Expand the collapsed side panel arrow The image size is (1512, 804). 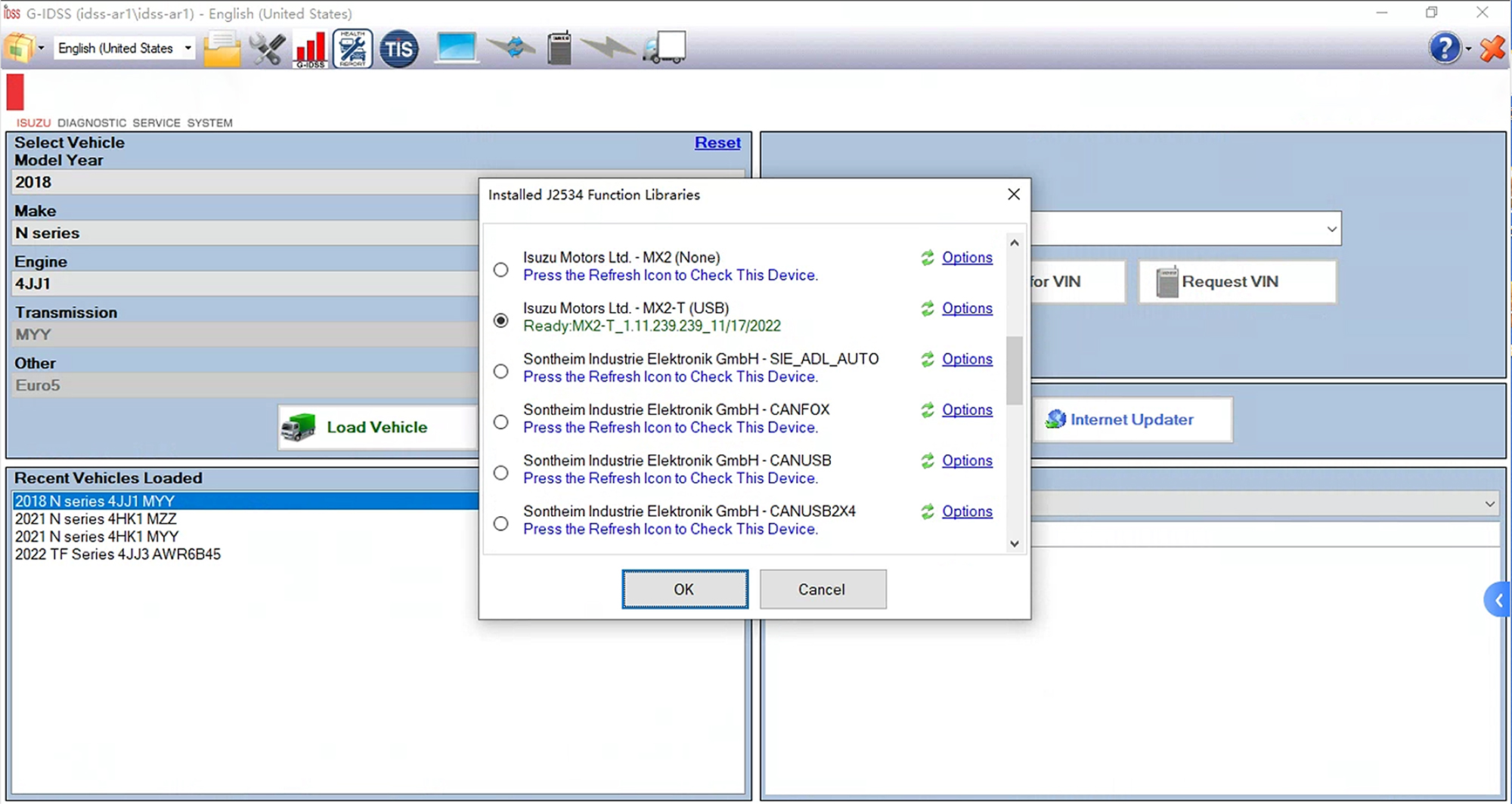point(1498,600)
